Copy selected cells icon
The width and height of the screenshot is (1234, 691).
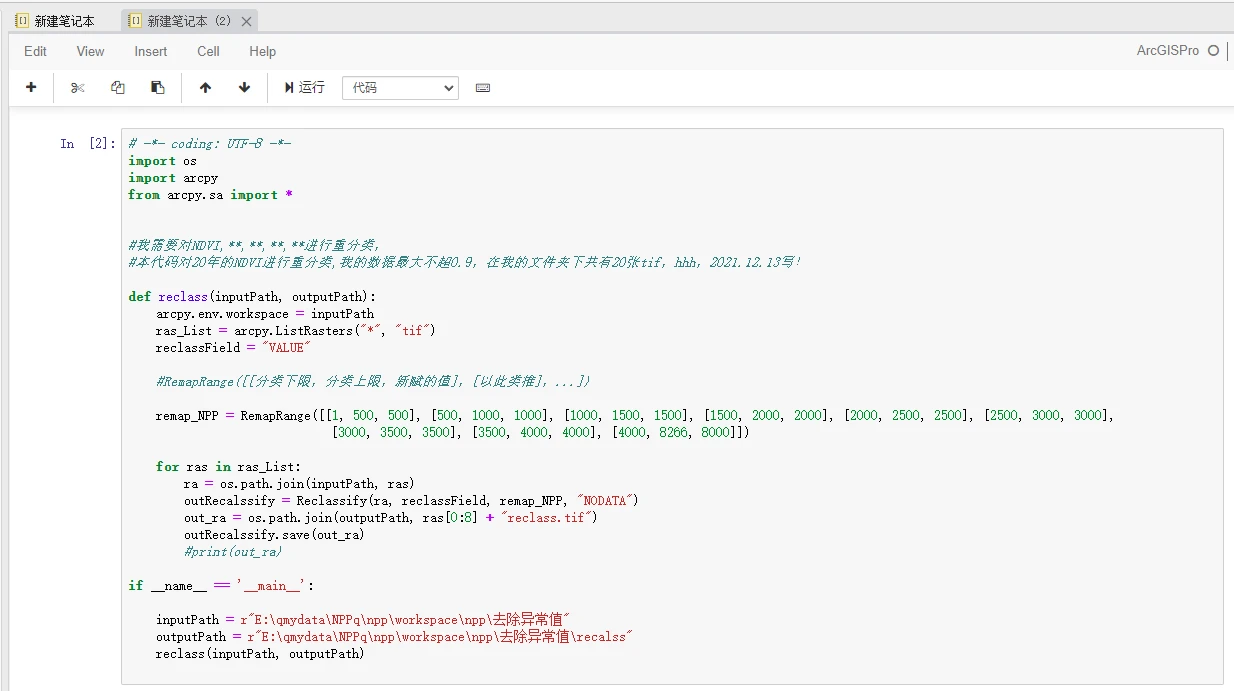[x=117, y=87]
